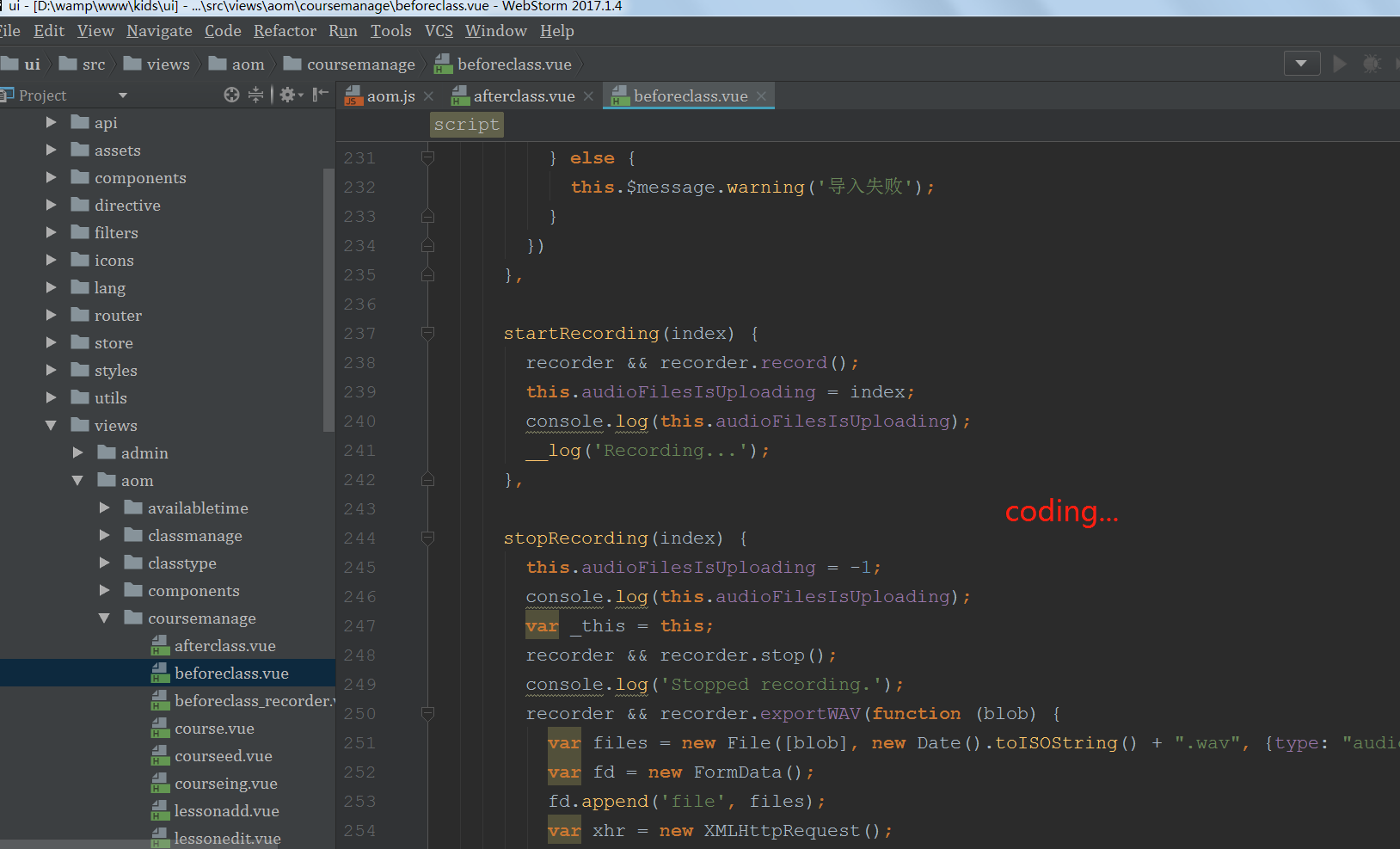This screenshot has height=849, width=1400.
Task: Switch to the afterclass.vue tab
Action: pyautogui.click(x=523, y=96)
